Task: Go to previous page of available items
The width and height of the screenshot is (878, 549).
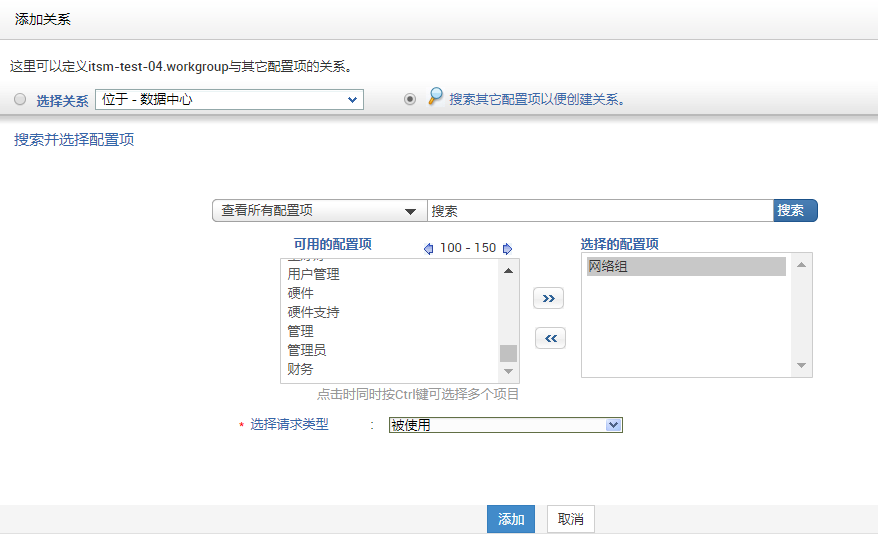Action: click(x=428, y=249)
